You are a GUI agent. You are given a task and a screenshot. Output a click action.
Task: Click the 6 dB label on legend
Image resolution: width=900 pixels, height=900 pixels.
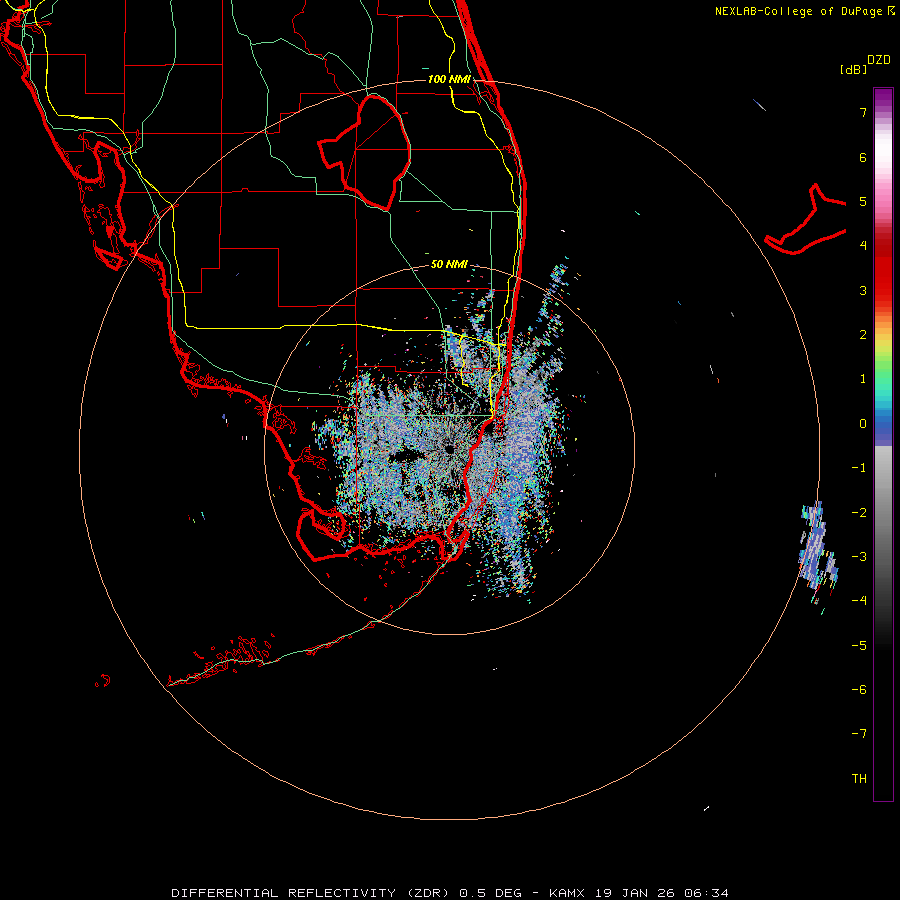(863, 157)
